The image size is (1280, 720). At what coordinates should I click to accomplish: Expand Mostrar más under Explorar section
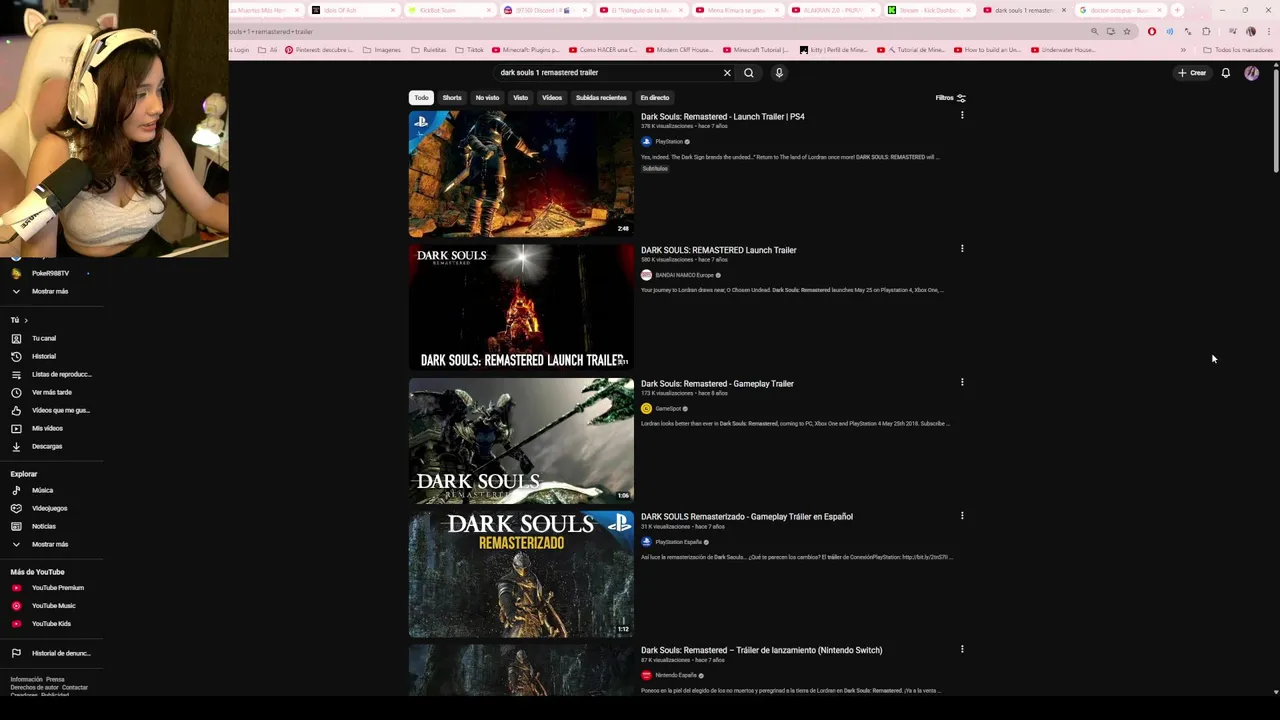52,544
